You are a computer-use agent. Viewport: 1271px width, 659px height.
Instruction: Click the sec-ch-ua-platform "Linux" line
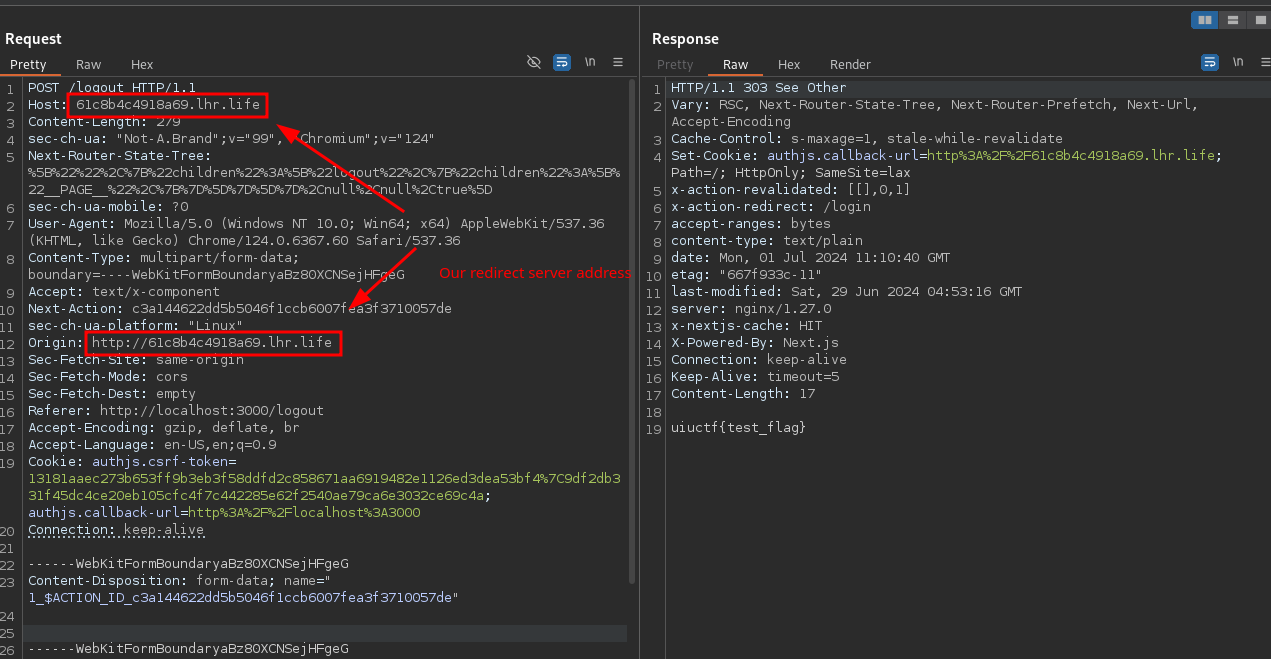click(135, 325)
